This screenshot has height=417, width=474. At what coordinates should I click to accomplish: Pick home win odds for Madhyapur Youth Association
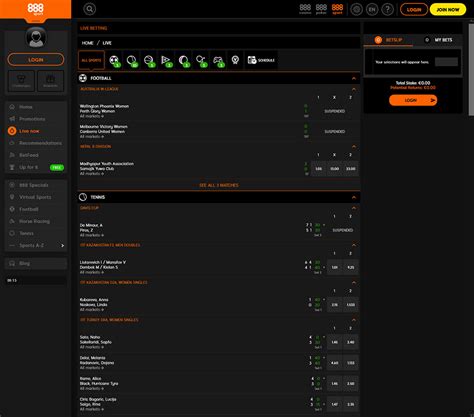pyautogui.click(x=318, y=169)
